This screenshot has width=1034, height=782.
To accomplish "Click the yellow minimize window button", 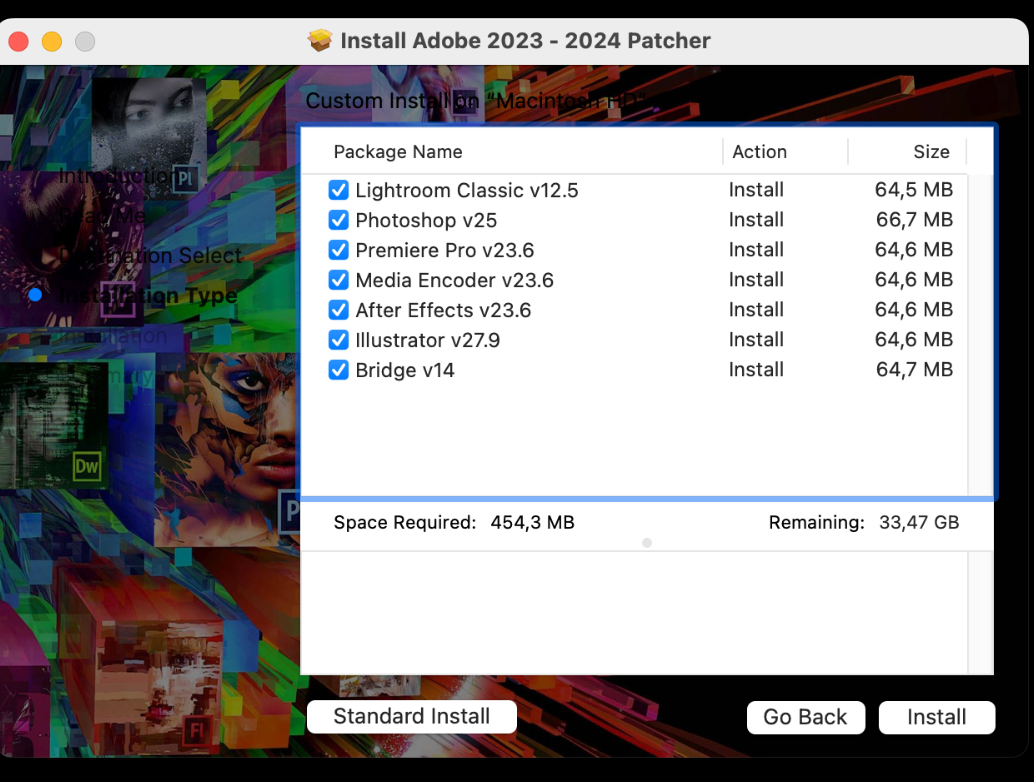I will click(x=52, y=42).
